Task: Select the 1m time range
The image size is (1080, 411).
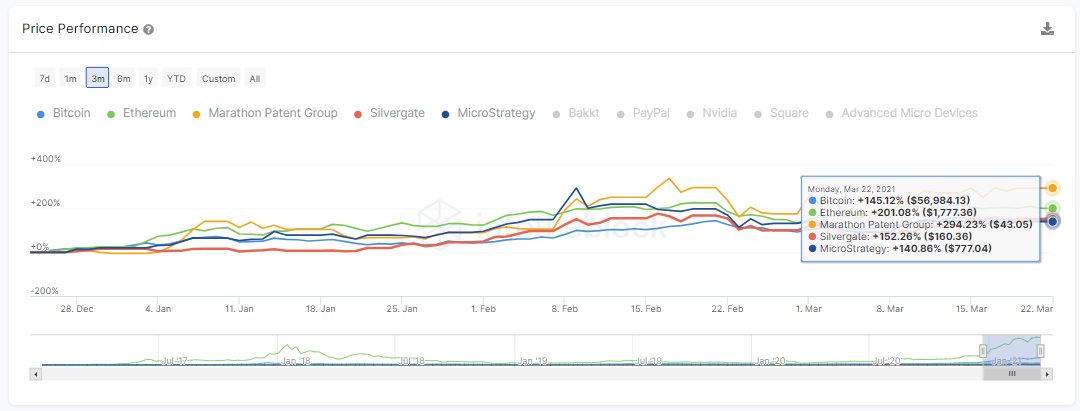Action: tap(71, 78)
